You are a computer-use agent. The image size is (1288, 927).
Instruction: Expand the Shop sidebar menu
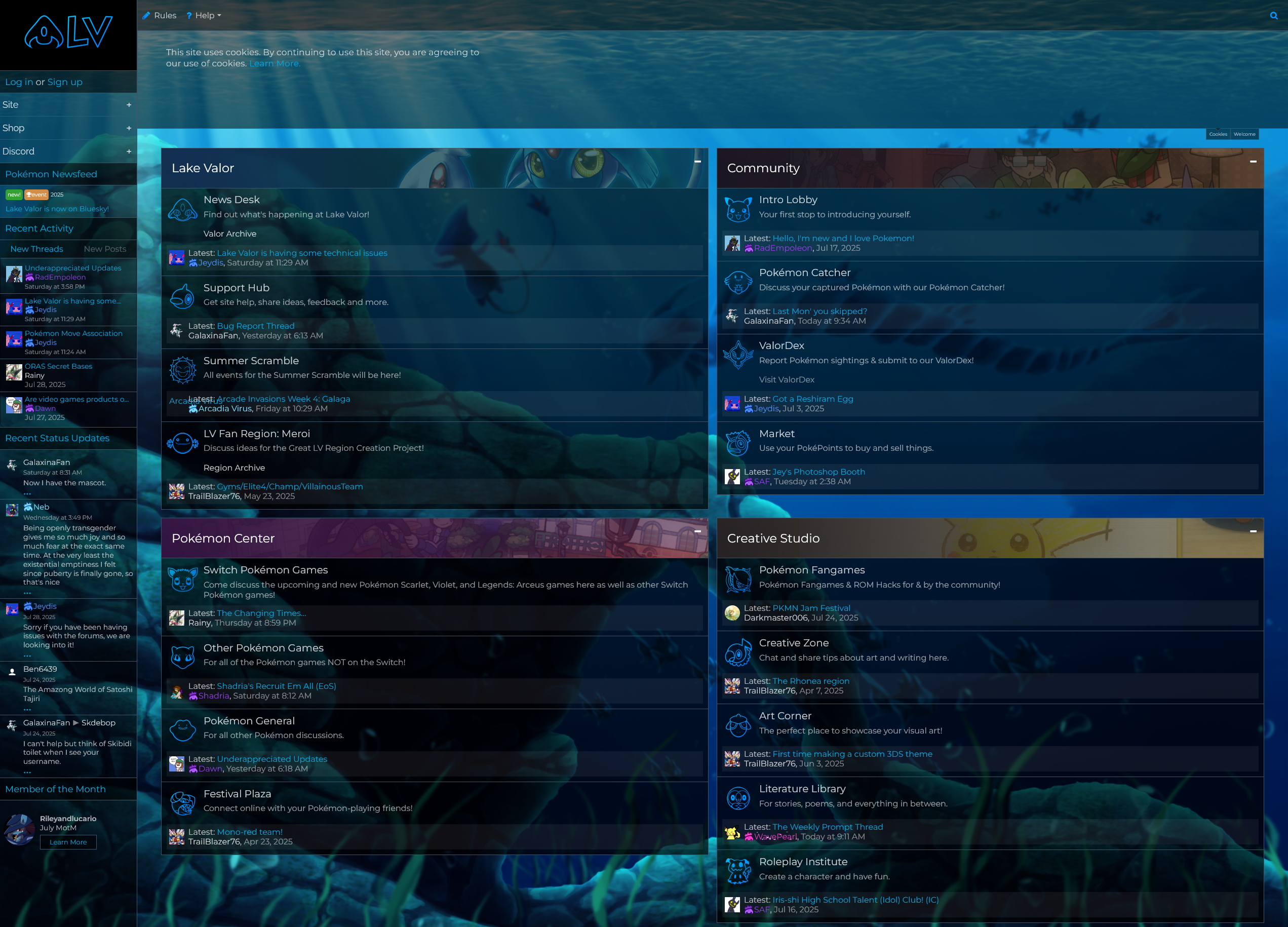(128, 128)
